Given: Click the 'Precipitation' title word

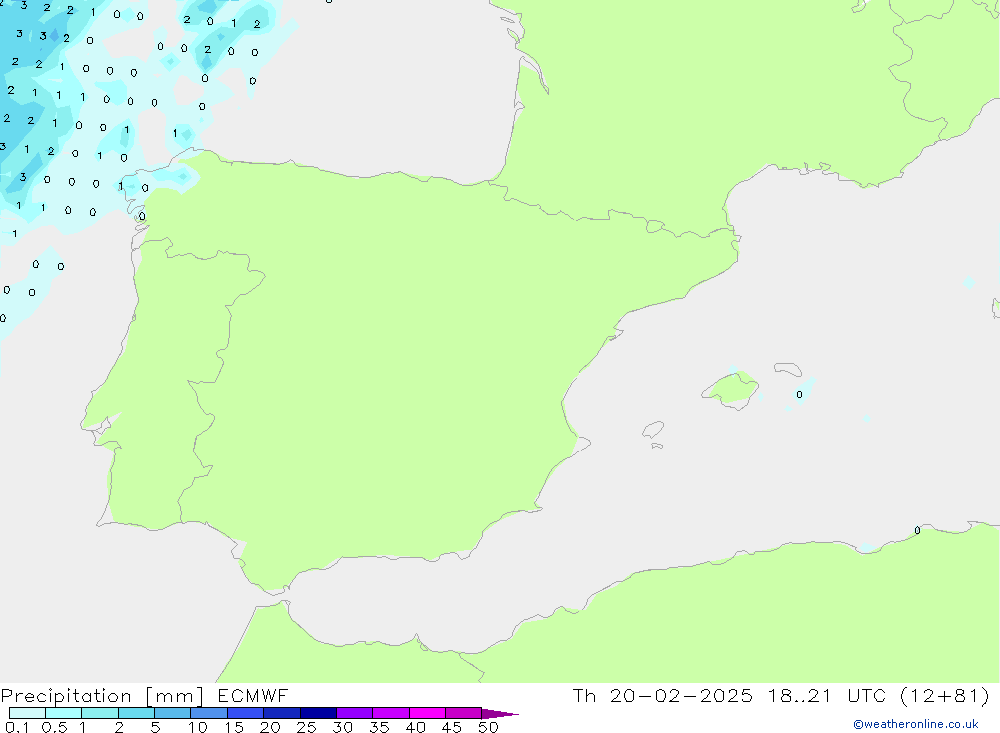Looking at the screenshot, I should pyautogui.click(x=66, y=696).
